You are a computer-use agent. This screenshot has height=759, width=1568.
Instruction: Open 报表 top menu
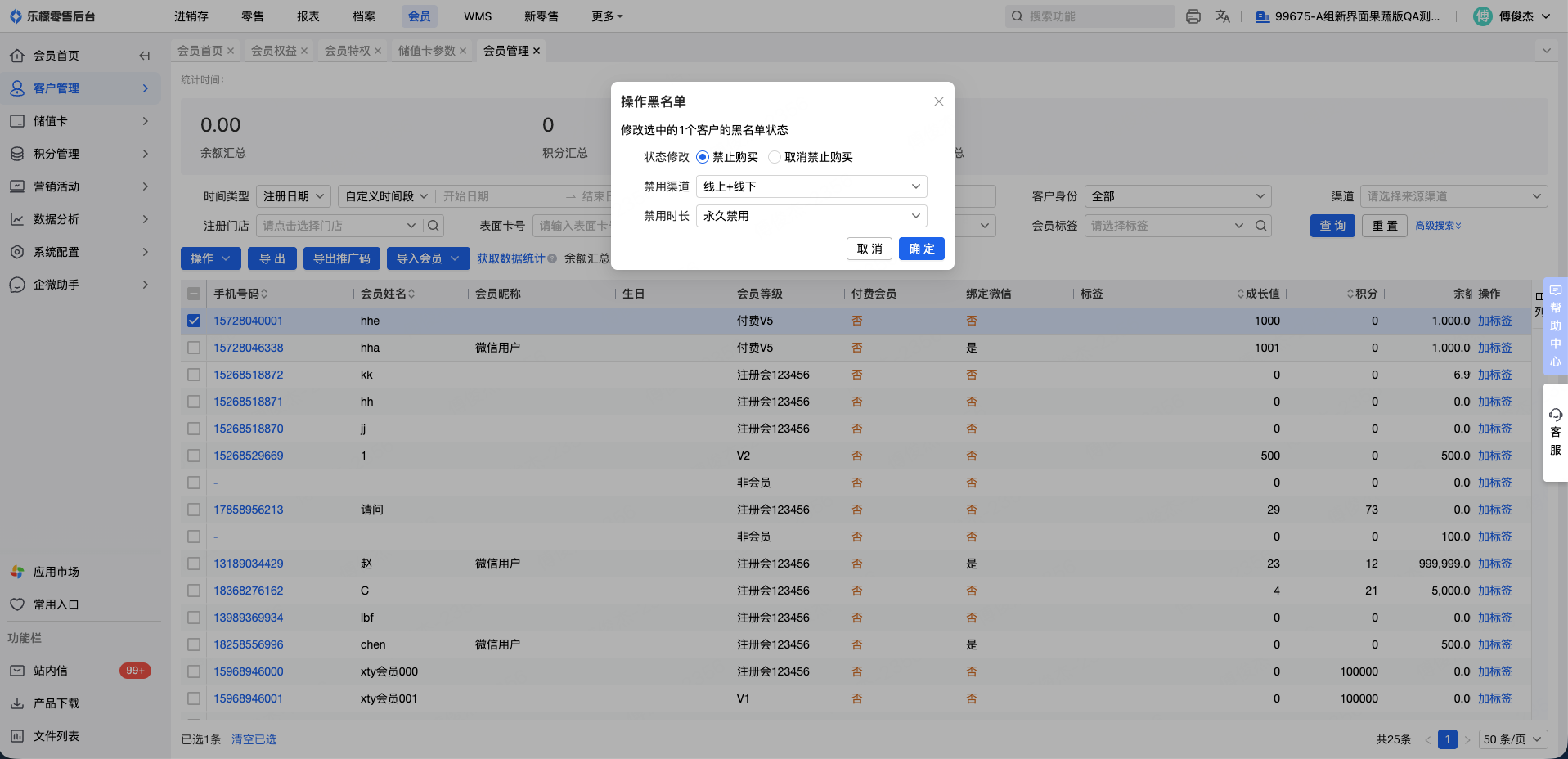[x=308, y=16]
